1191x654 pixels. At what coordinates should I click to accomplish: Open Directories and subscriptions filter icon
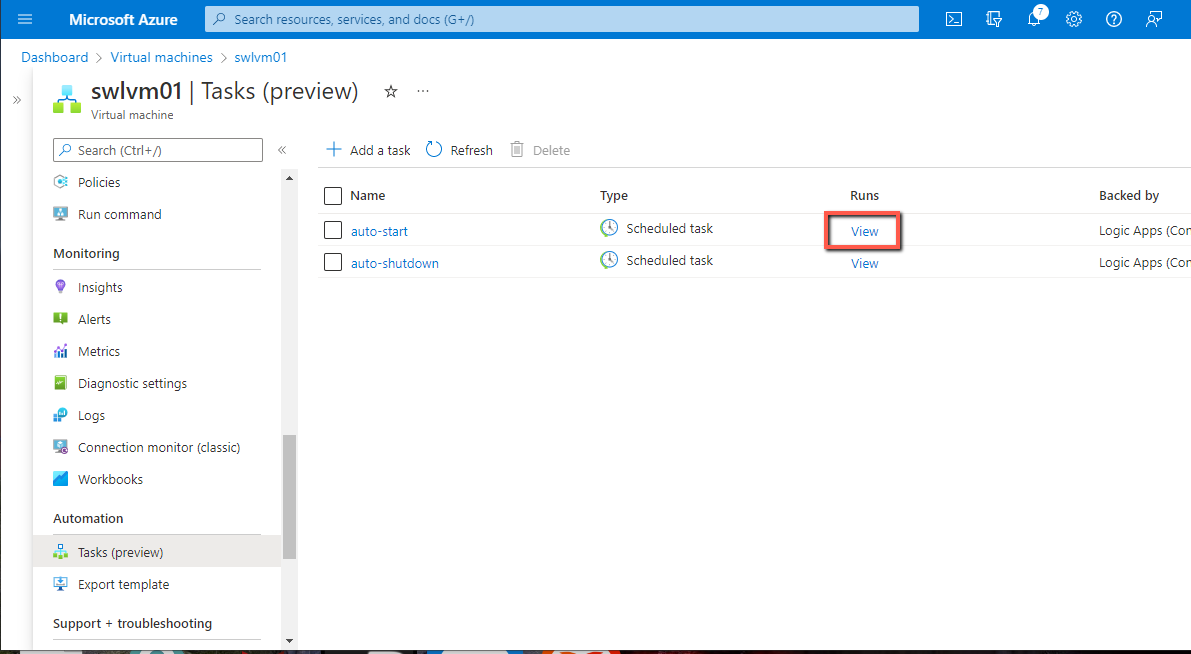(x=994, y=19)
